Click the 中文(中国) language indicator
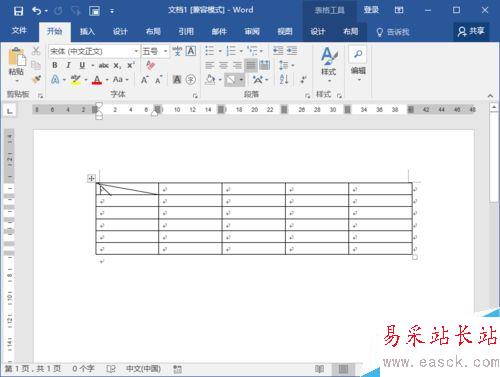 pos(143,369)
